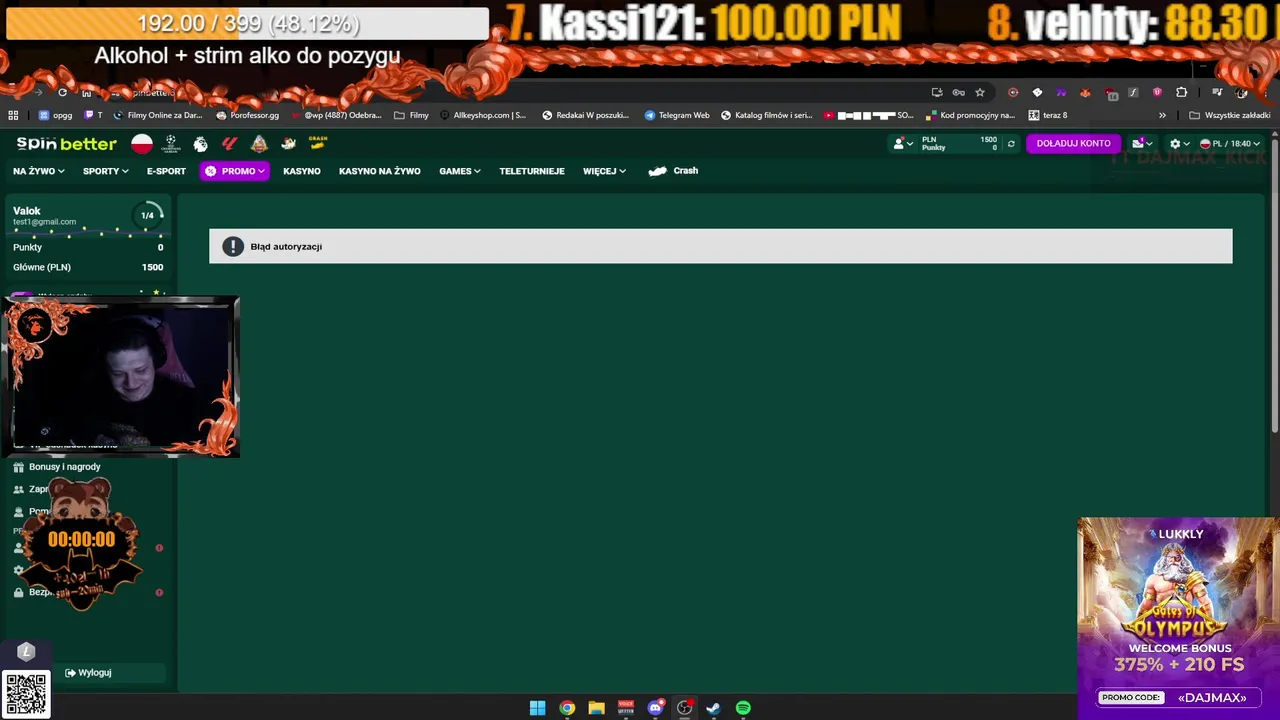Click the Główne (PLN) balance row

point(88,268)
